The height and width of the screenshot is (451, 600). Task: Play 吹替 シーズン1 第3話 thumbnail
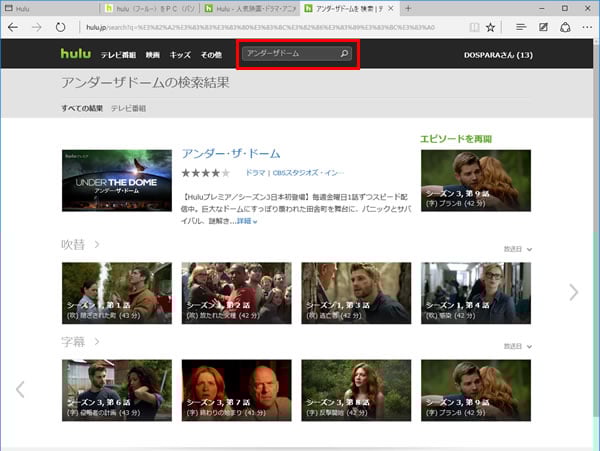tap(356, 293)
